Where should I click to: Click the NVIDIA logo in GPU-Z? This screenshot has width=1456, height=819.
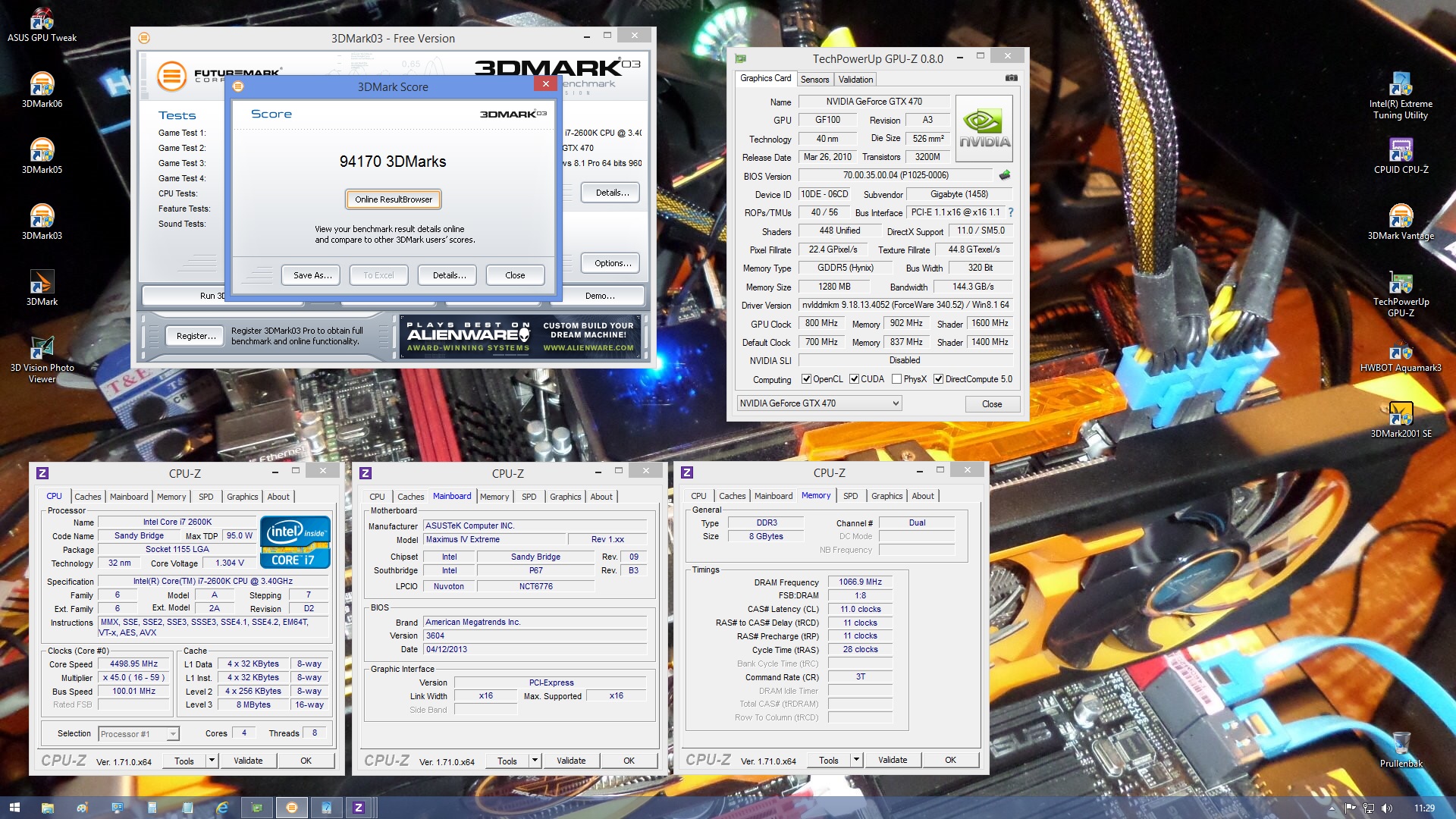pos(984,128)
